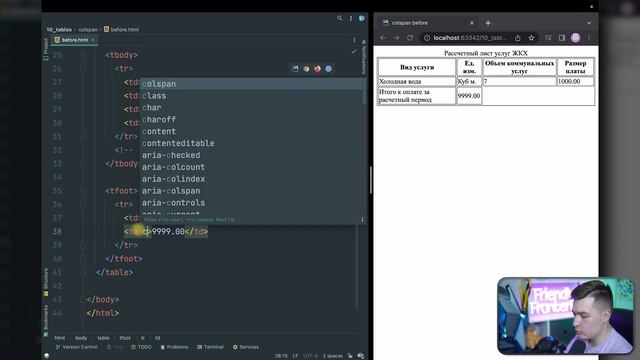Open the Project tool window
Viewport: 640px width, 360px height.
[x=46, y=49]
